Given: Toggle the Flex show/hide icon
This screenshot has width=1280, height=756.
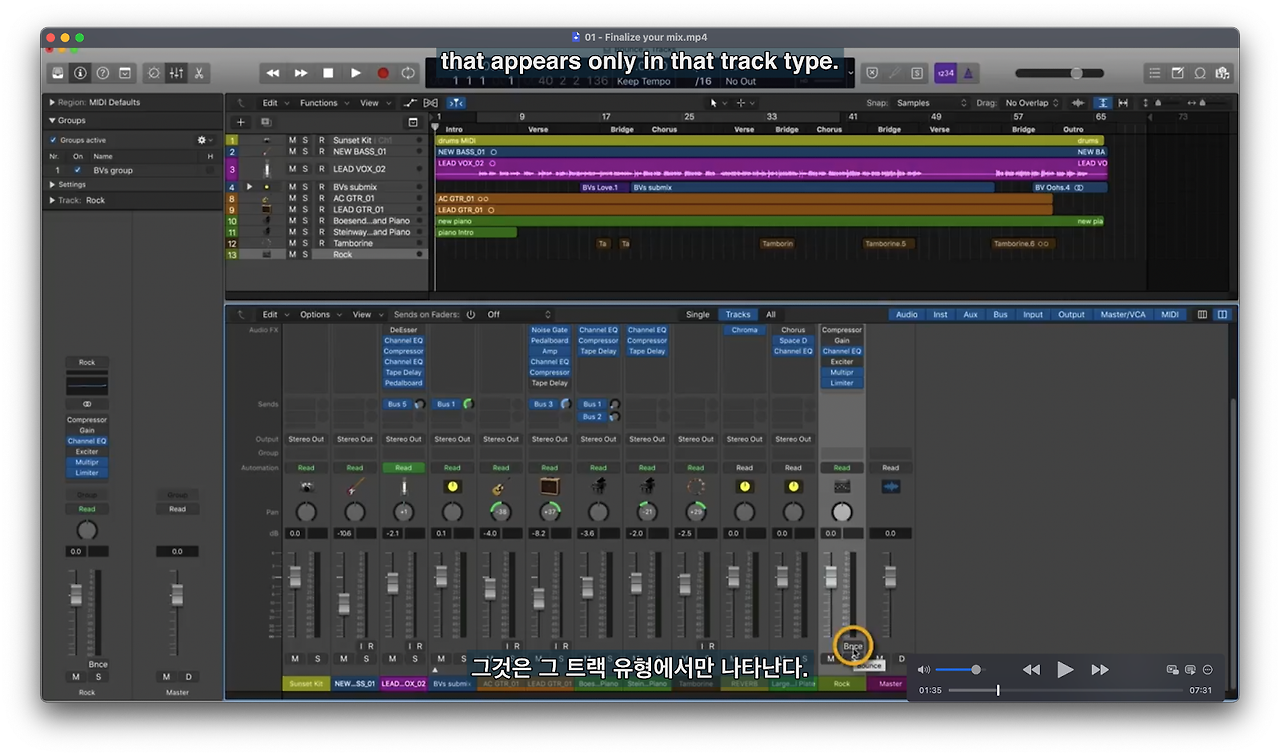Looking at the screenshot, I should pos(431,103).
